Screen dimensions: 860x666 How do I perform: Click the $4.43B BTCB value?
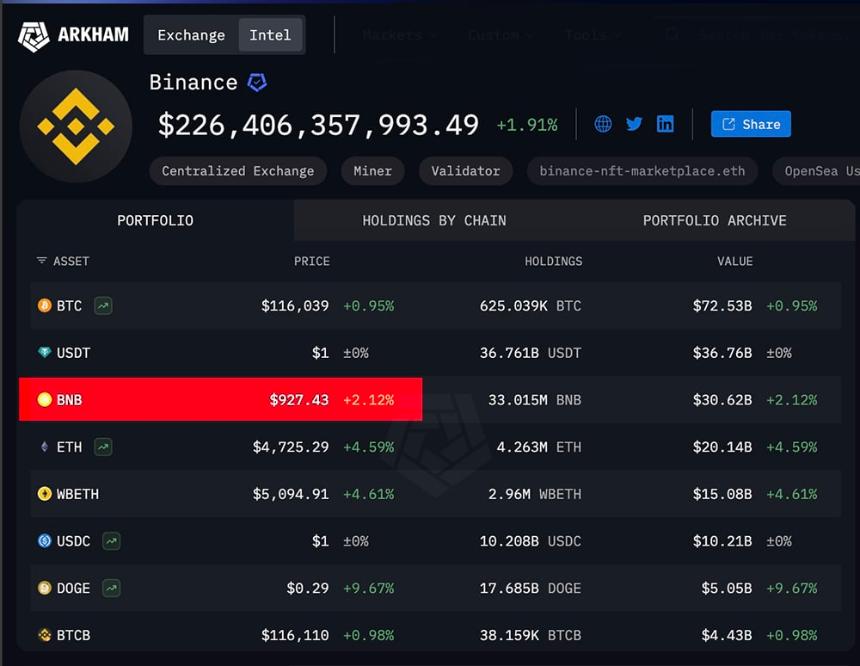point(727,636)
